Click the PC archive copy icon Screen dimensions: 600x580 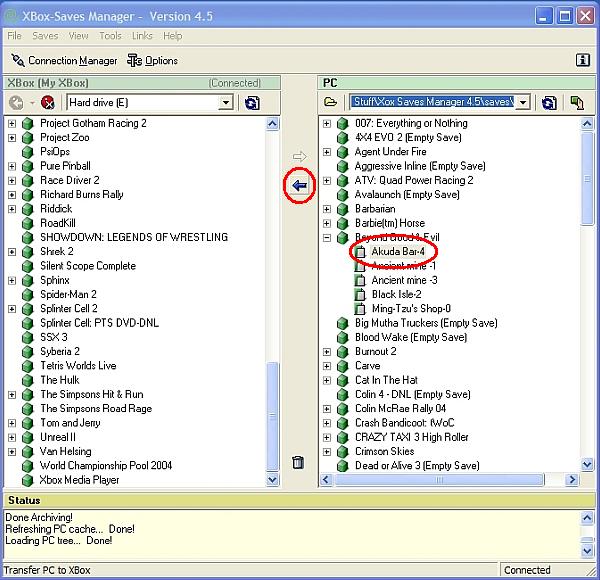point(577,103)
